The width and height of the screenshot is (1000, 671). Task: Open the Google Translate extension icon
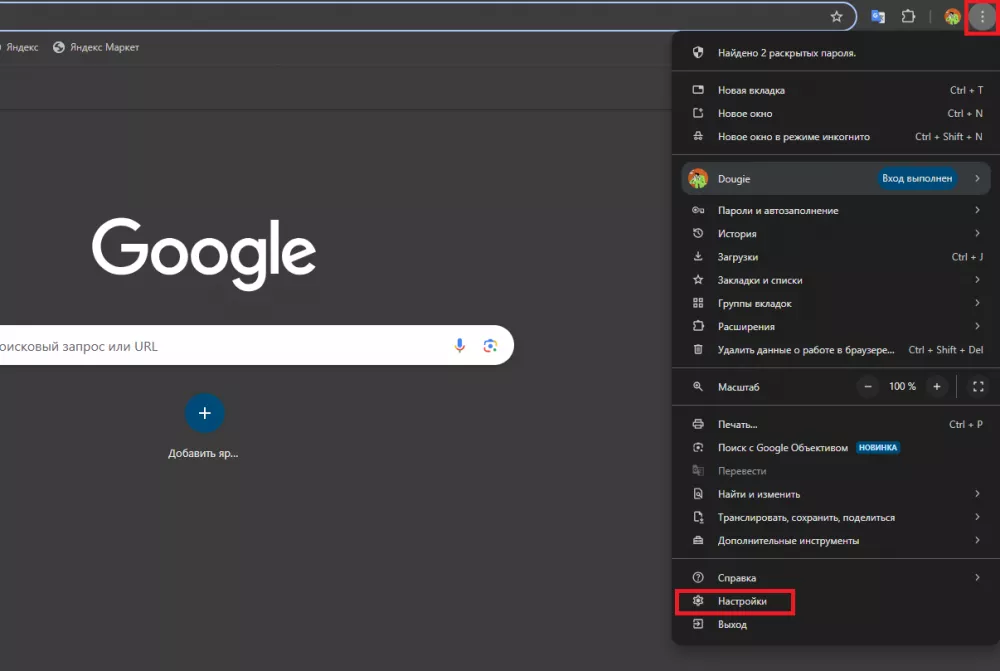[878, 16]
